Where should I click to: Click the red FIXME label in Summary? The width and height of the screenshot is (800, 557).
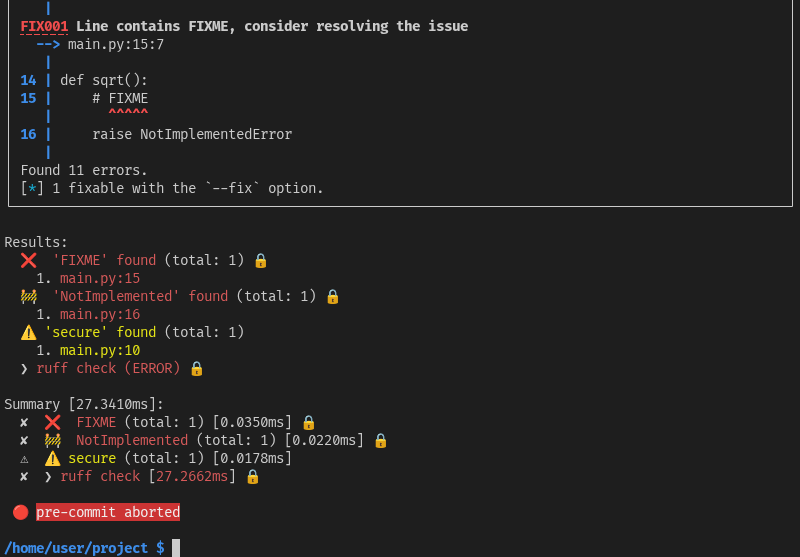96,422
